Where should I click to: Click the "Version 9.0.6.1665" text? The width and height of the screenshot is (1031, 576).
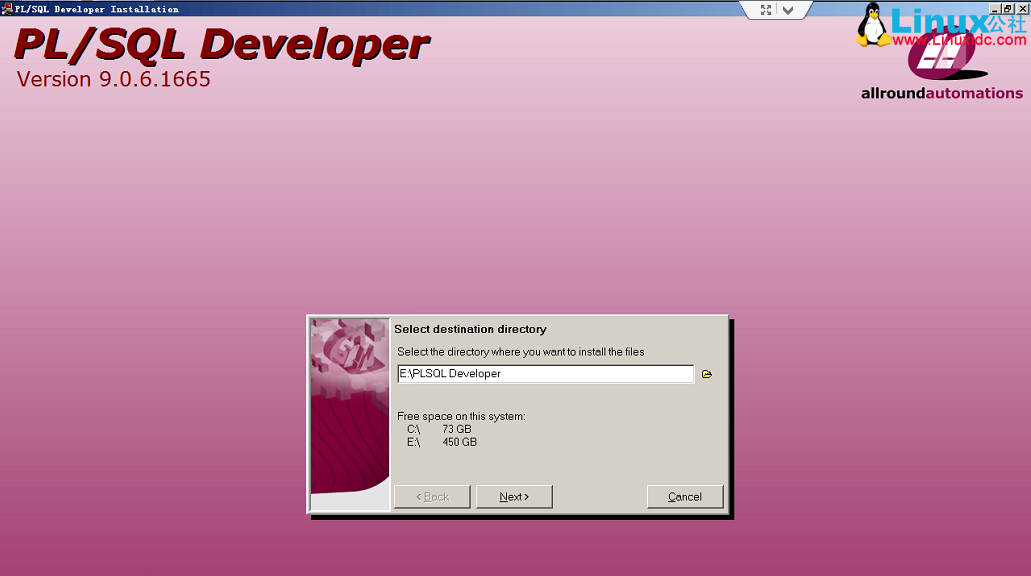point(113,79)
